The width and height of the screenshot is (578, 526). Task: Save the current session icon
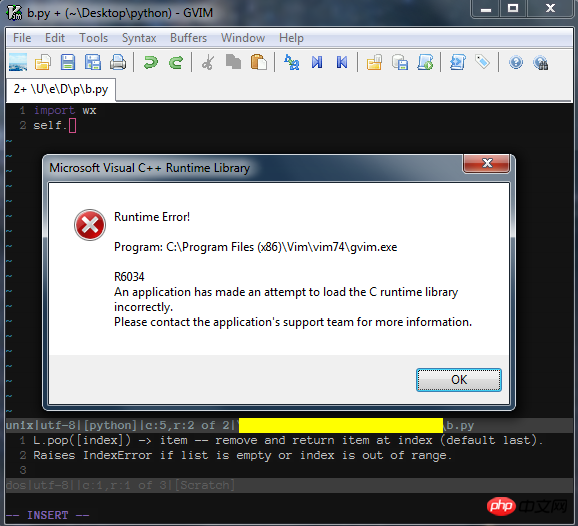click(400, 62)
